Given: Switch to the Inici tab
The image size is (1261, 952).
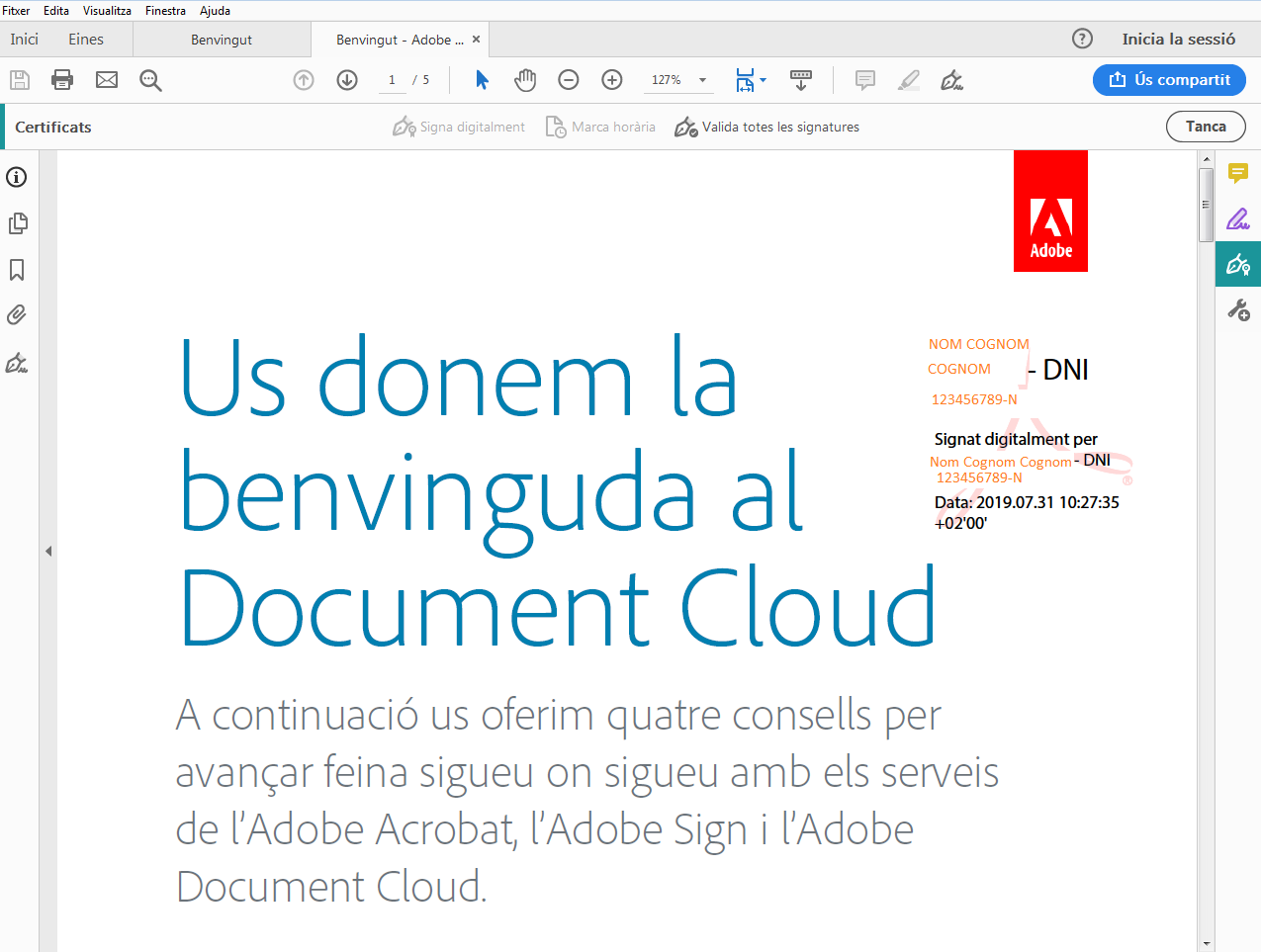Looking at the screenshot, I should point(25,40).
